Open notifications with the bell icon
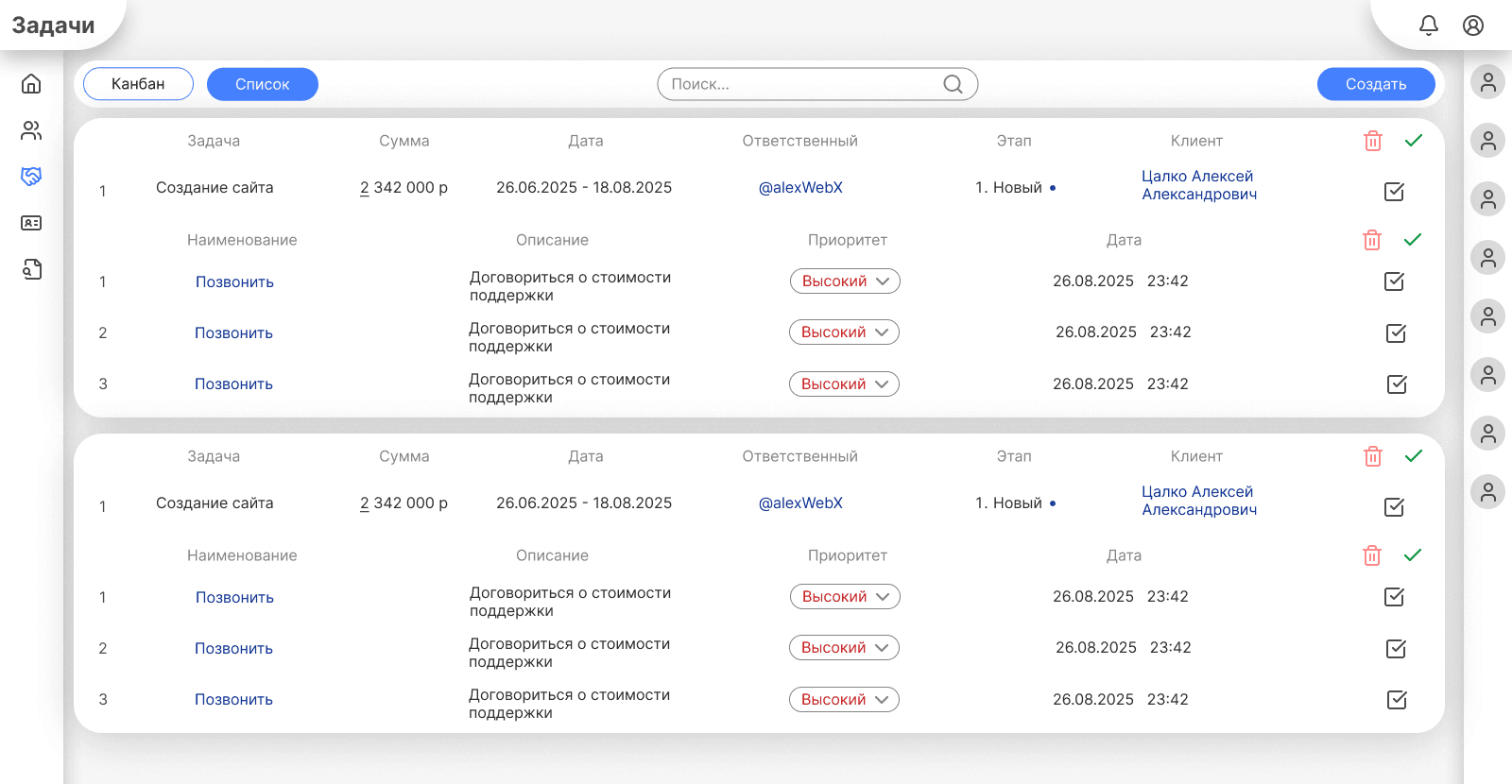Image resolution: width=1512 pixels, height=784 pixels. click(x=1428, y=26)
